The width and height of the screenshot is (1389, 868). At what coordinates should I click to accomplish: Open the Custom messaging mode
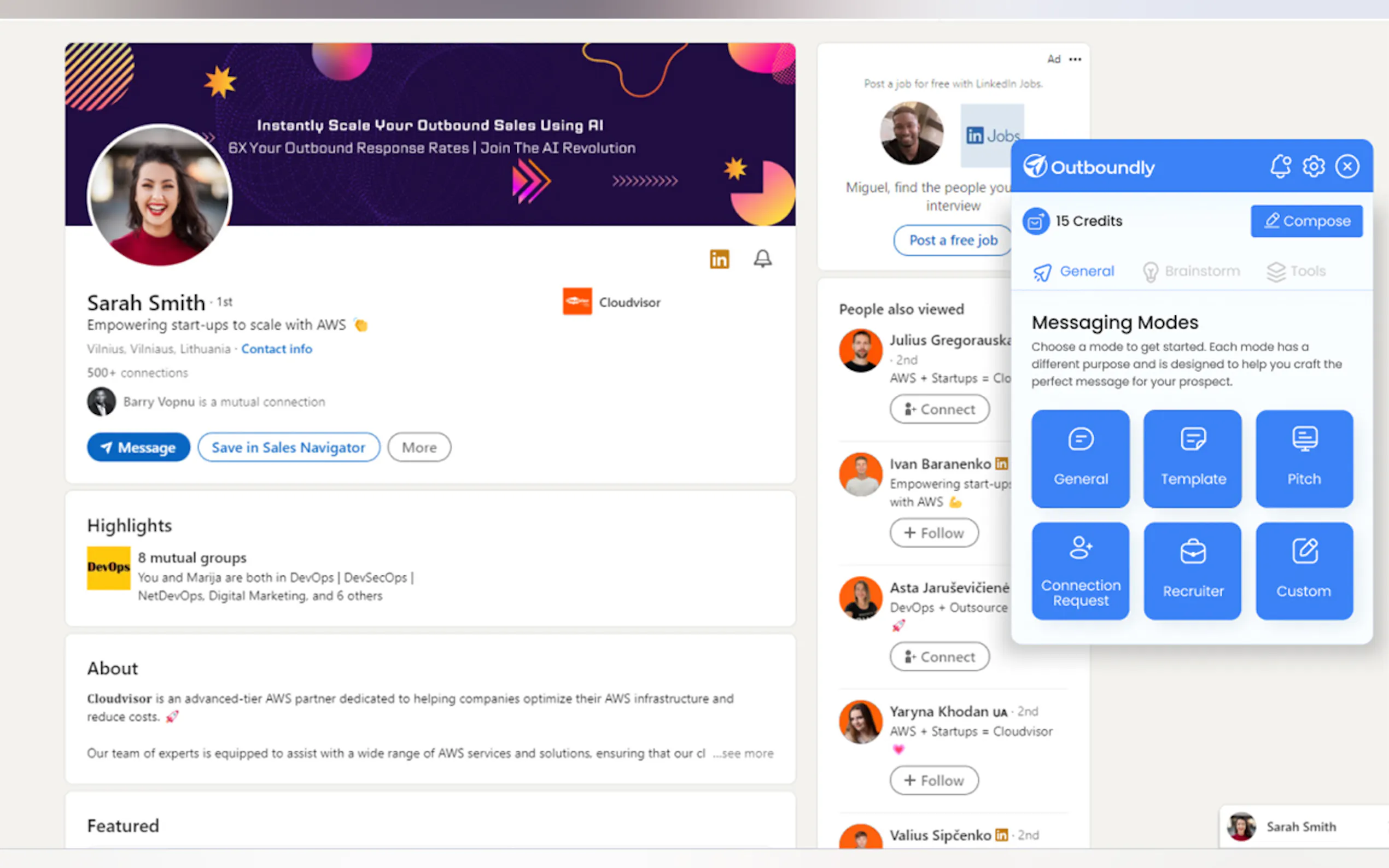click(1304, 571)
